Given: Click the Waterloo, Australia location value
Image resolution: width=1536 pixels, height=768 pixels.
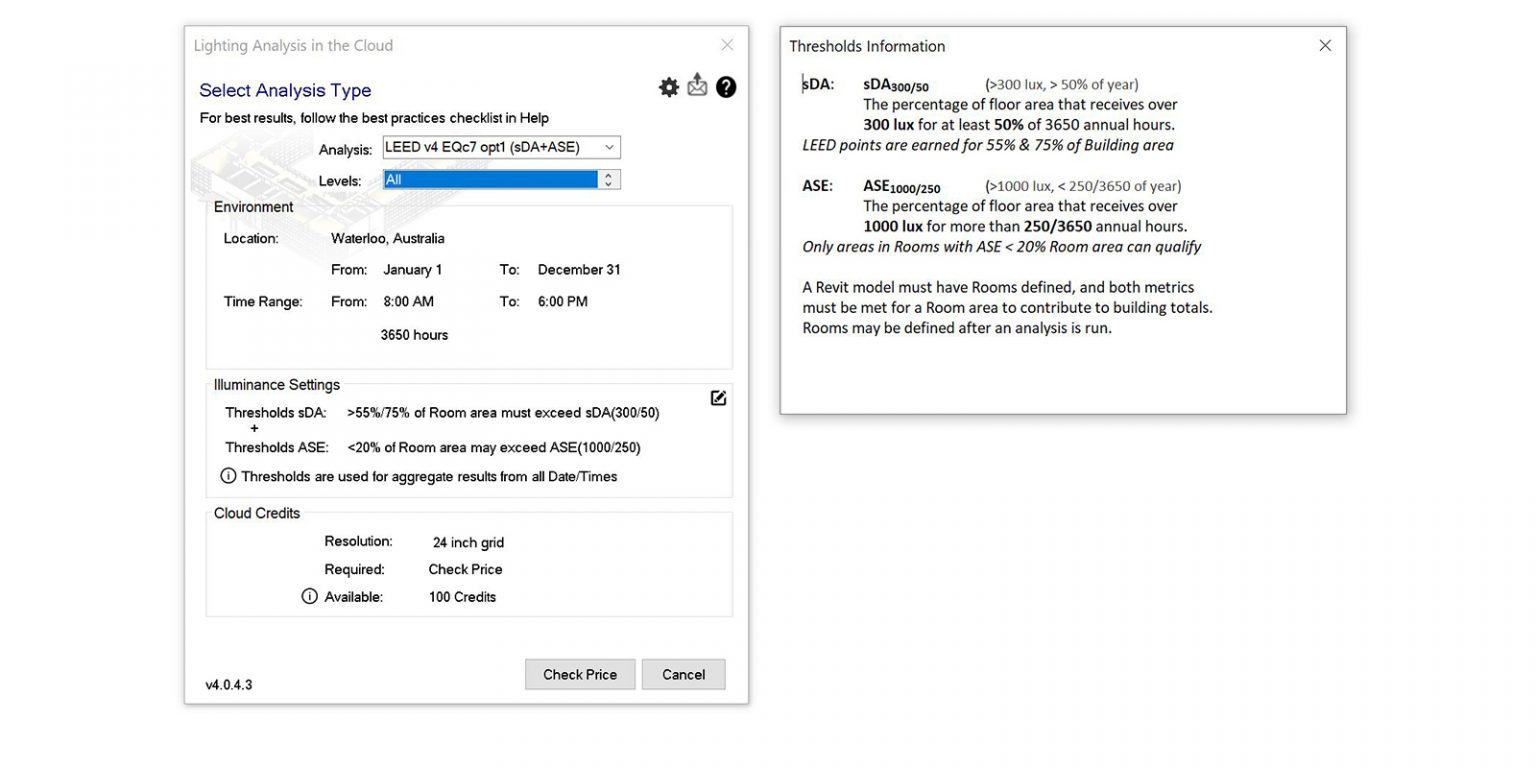Looking at the screenshot, I should point(388,239).
